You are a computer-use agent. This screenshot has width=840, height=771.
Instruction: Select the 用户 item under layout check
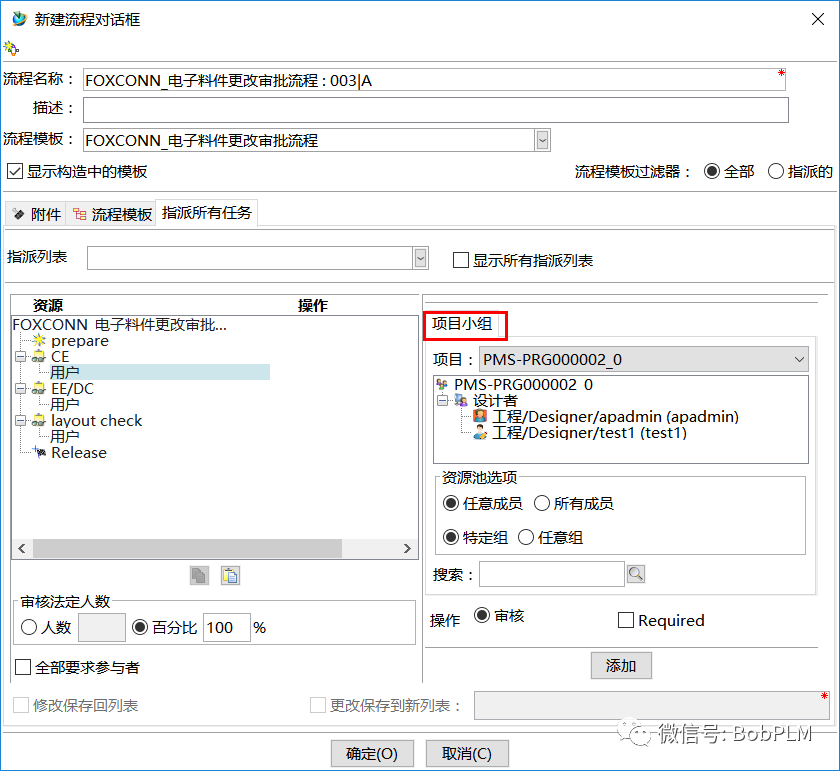coord(65,436)
